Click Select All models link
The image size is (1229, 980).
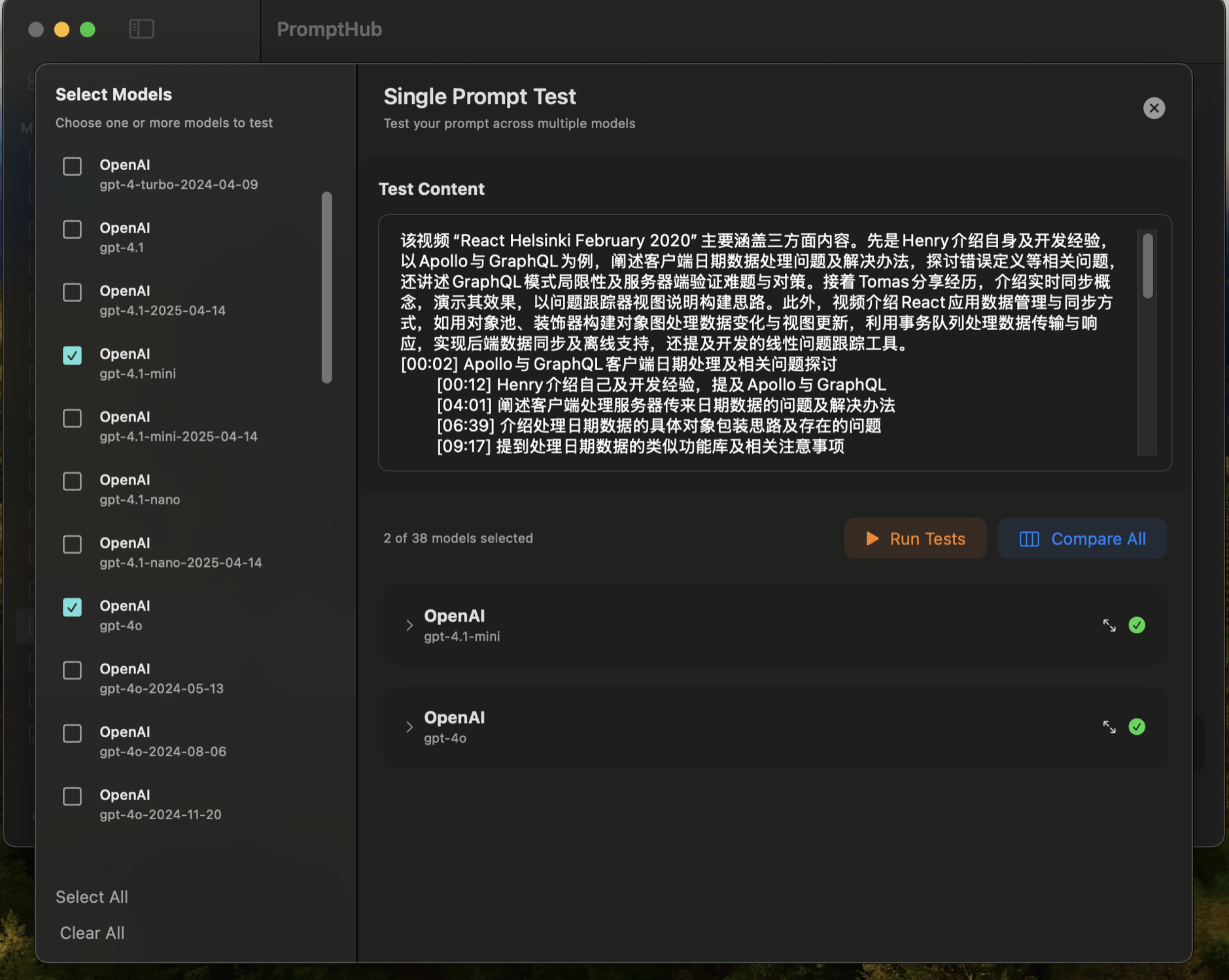pyautogui.click(x=92, y=897)
